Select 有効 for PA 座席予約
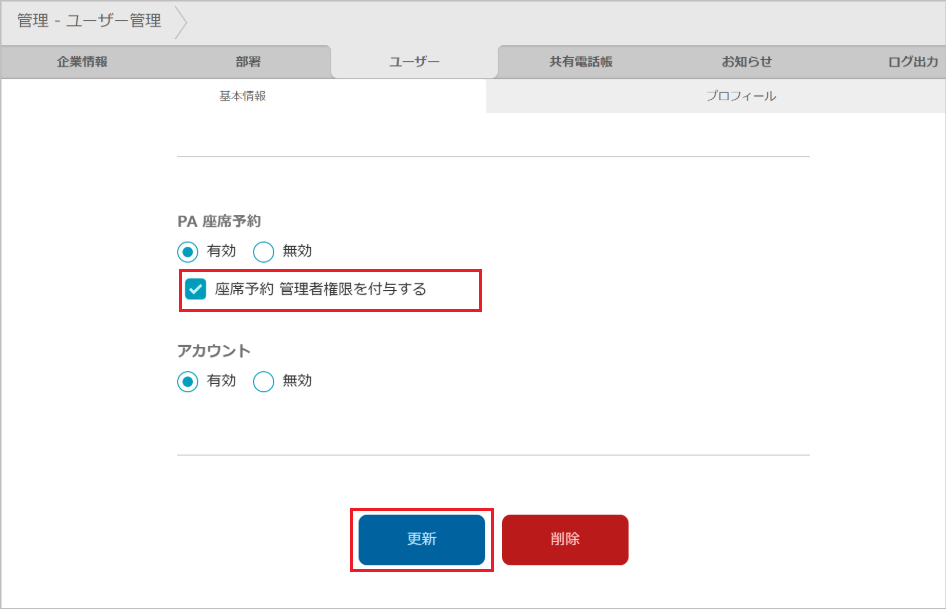 click(x=187, y=251)
